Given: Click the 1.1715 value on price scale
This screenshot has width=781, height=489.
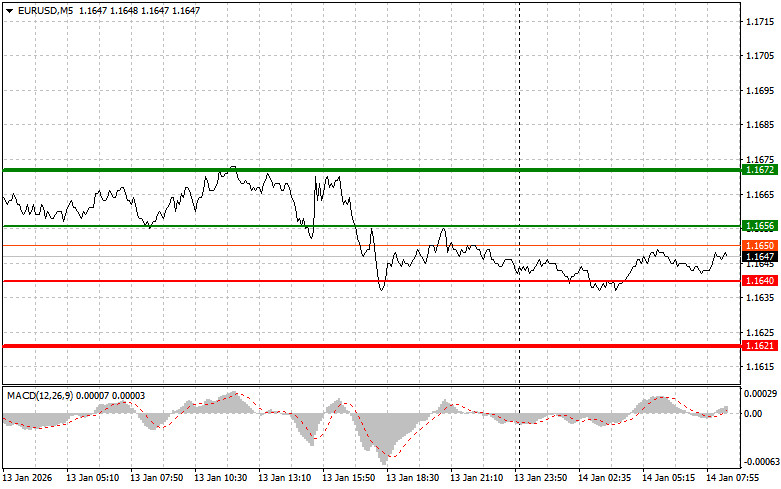Looking at the screenshot, I should [x=759, y=22].
